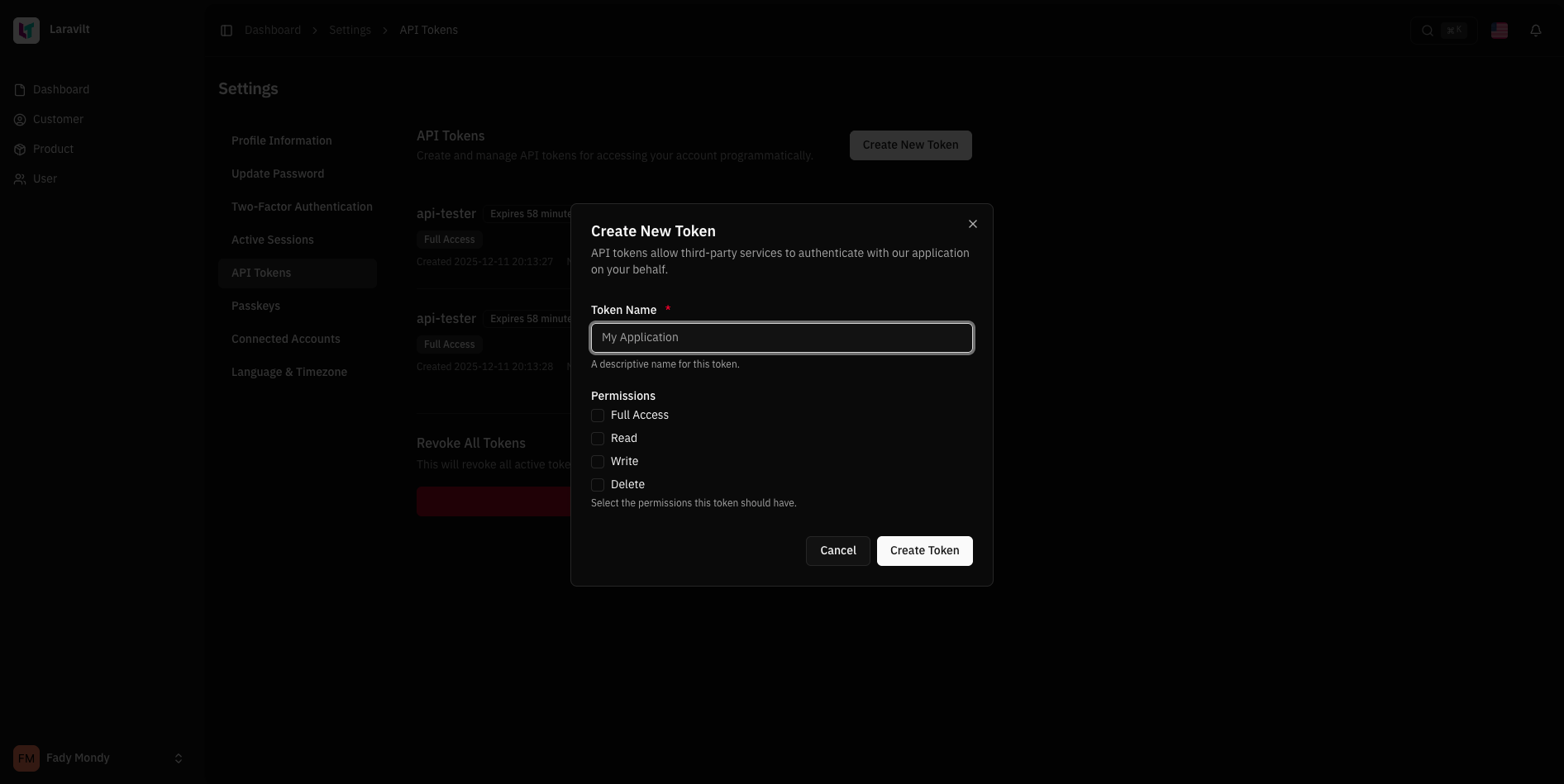
Task: Click inside the Token Name field
Action: [x=781, y=338]
